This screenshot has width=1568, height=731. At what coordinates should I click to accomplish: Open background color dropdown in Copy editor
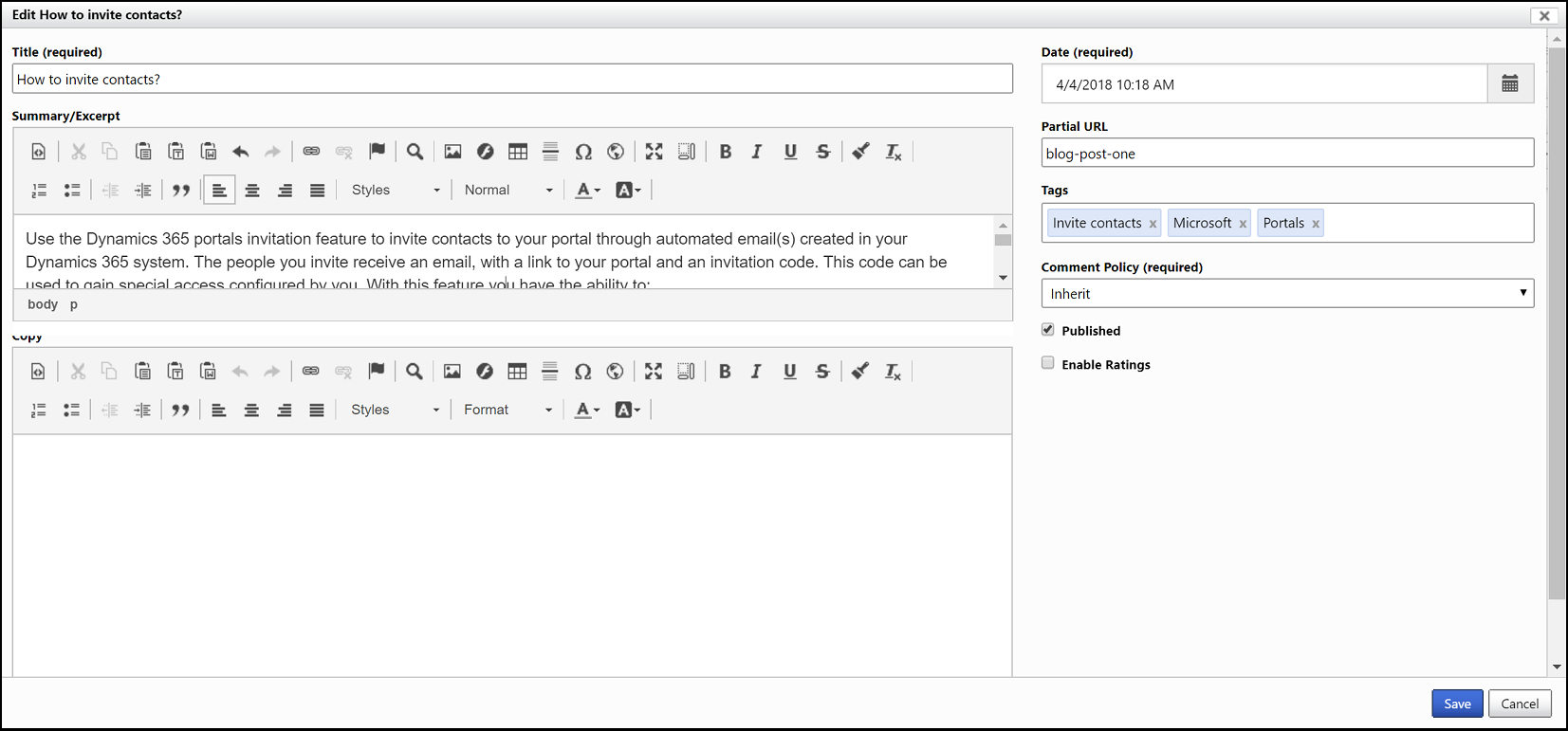[627, 411]
